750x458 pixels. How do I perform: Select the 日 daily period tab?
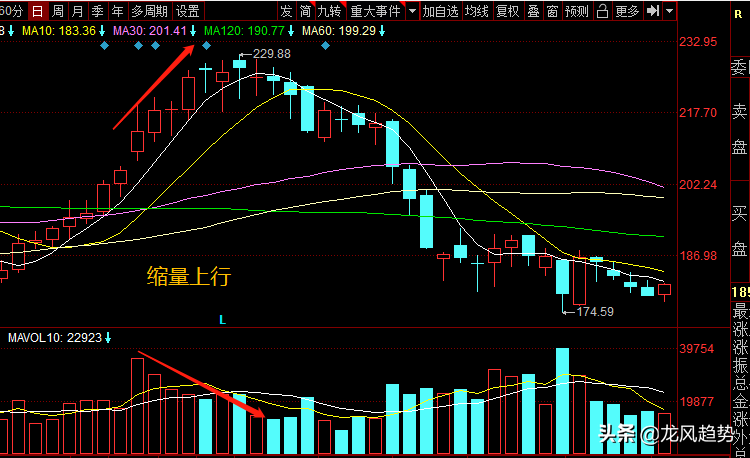(37, 11)
